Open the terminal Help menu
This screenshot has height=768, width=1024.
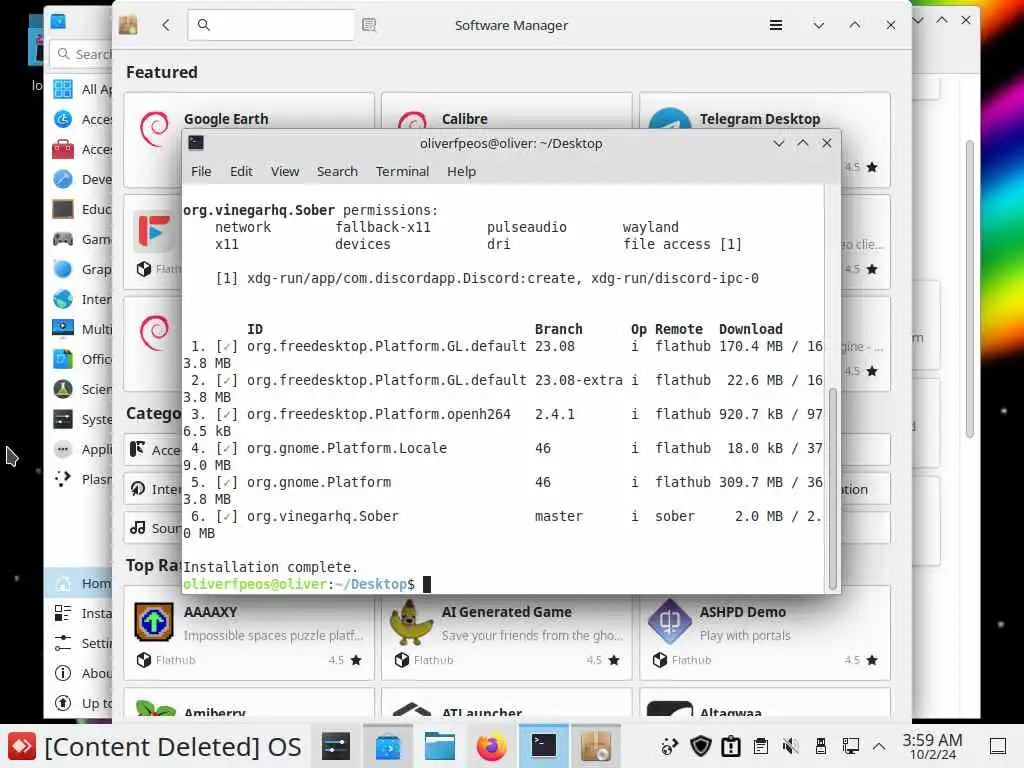pos(461,171)
